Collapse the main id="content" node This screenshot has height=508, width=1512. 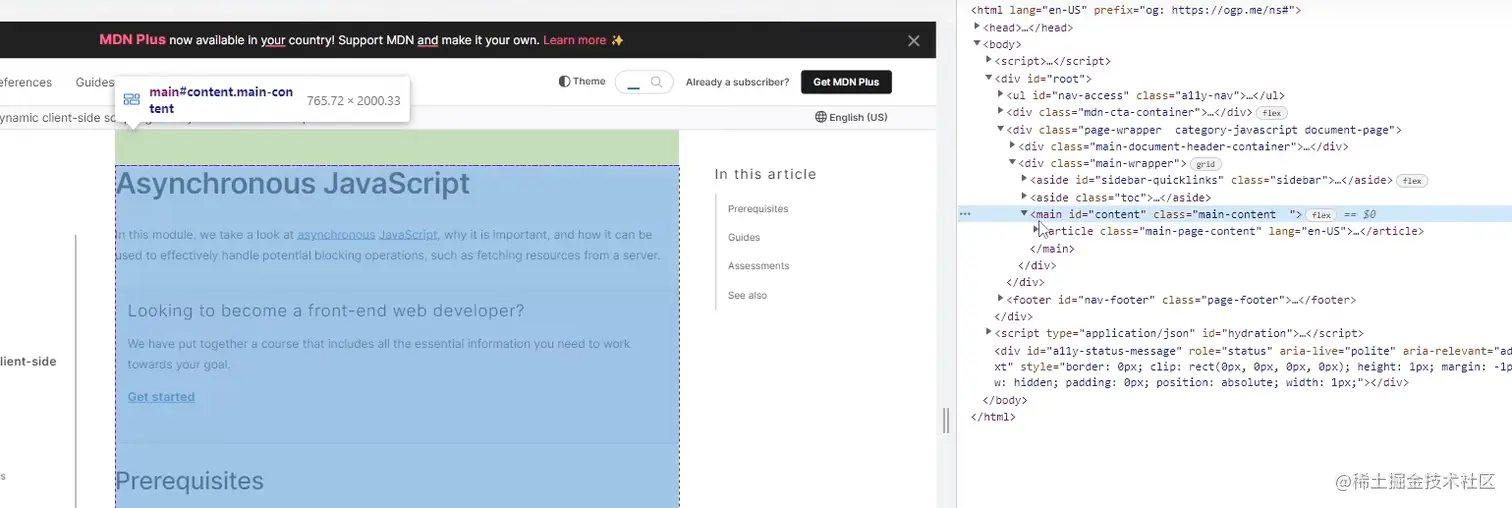pyautogui.click(x=1025, y=214)
